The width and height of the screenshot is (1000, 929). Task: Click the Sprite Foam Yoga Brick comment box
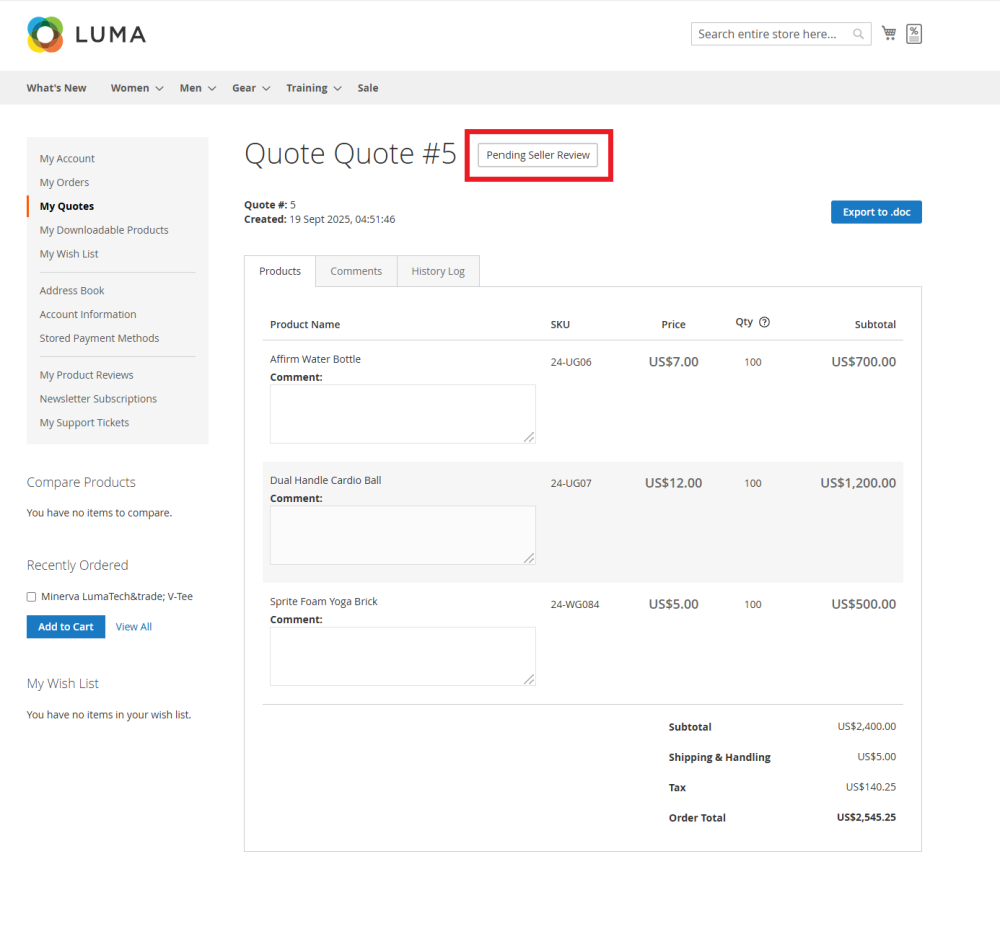click(402, 656)
